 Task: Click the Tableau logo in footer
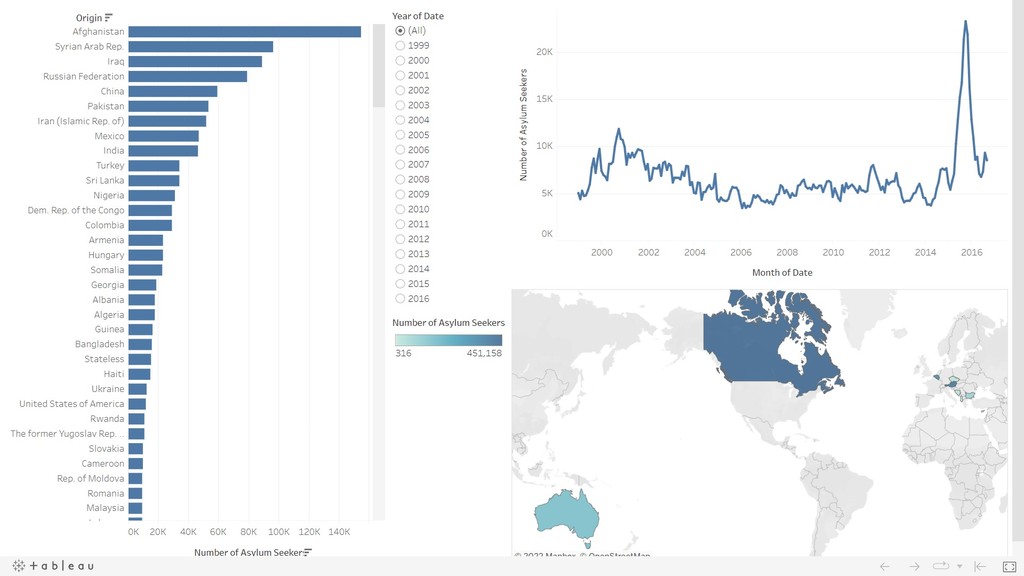click(x=53, y=566)
